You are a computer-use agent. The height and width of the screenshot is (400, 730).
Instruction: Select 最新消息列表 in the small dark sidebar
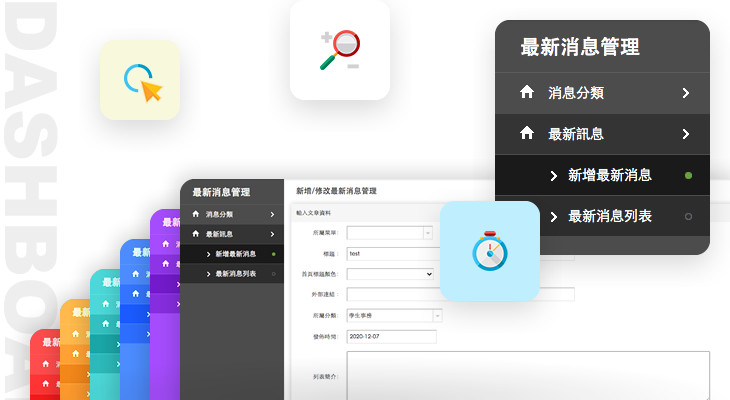(235, 274)
